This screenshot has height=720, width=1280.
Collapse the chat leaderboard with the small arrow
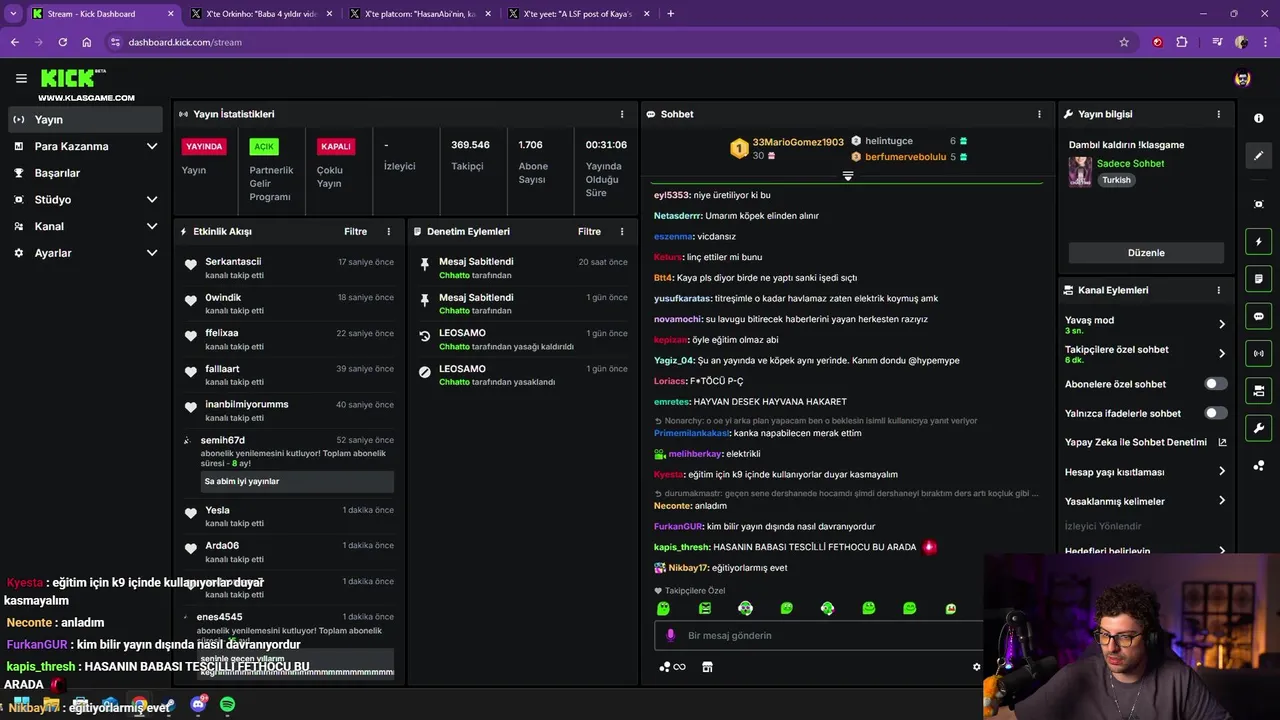click(x=847, y=176)
